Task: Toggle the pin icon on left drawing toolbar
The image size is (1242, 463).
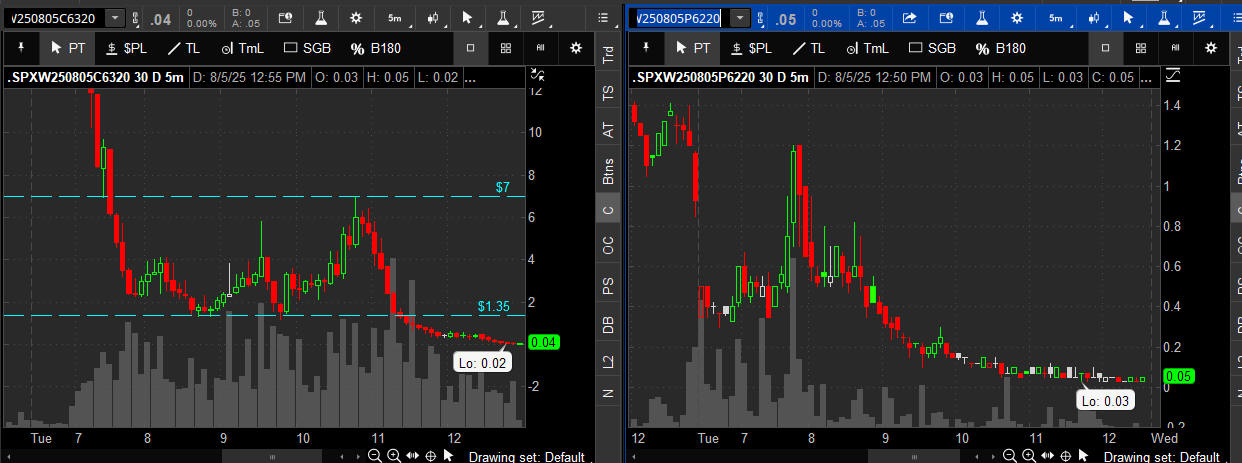Action: 19,48
